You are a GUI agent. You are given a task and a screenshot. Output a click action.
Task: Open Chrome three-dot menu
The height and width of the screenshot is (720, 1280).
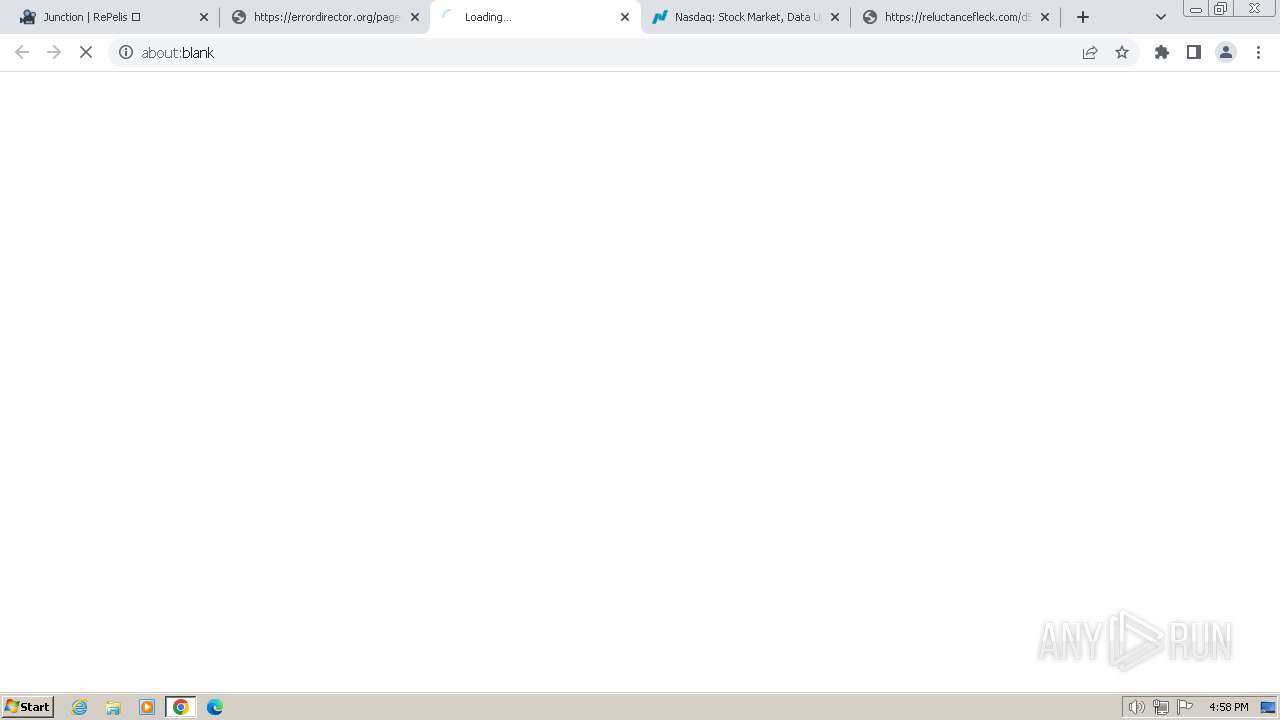pos(1258,52)
